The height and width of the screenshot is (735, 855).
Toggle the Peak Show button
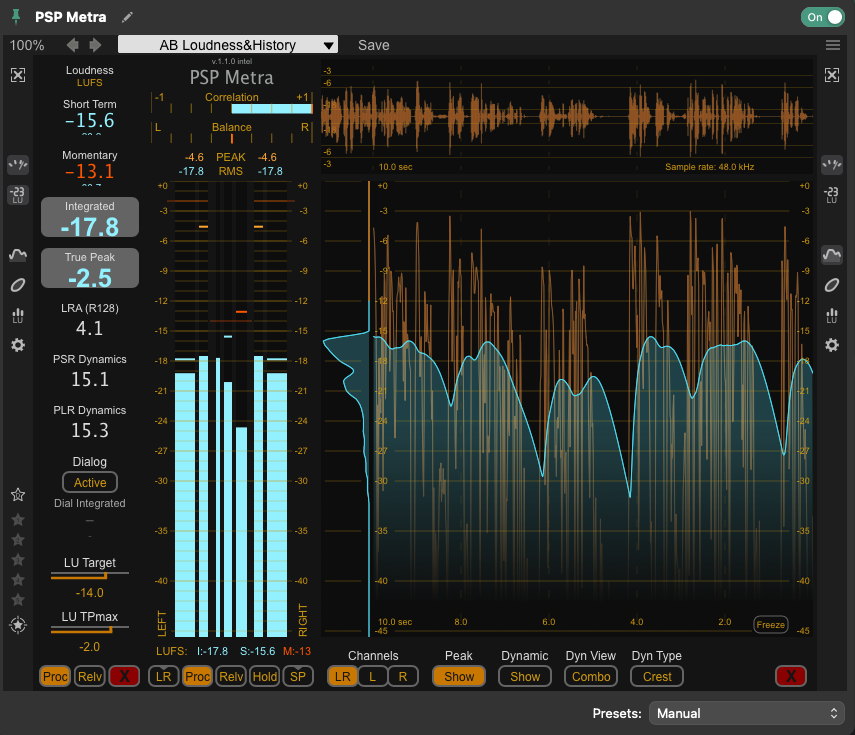point(459,677)
